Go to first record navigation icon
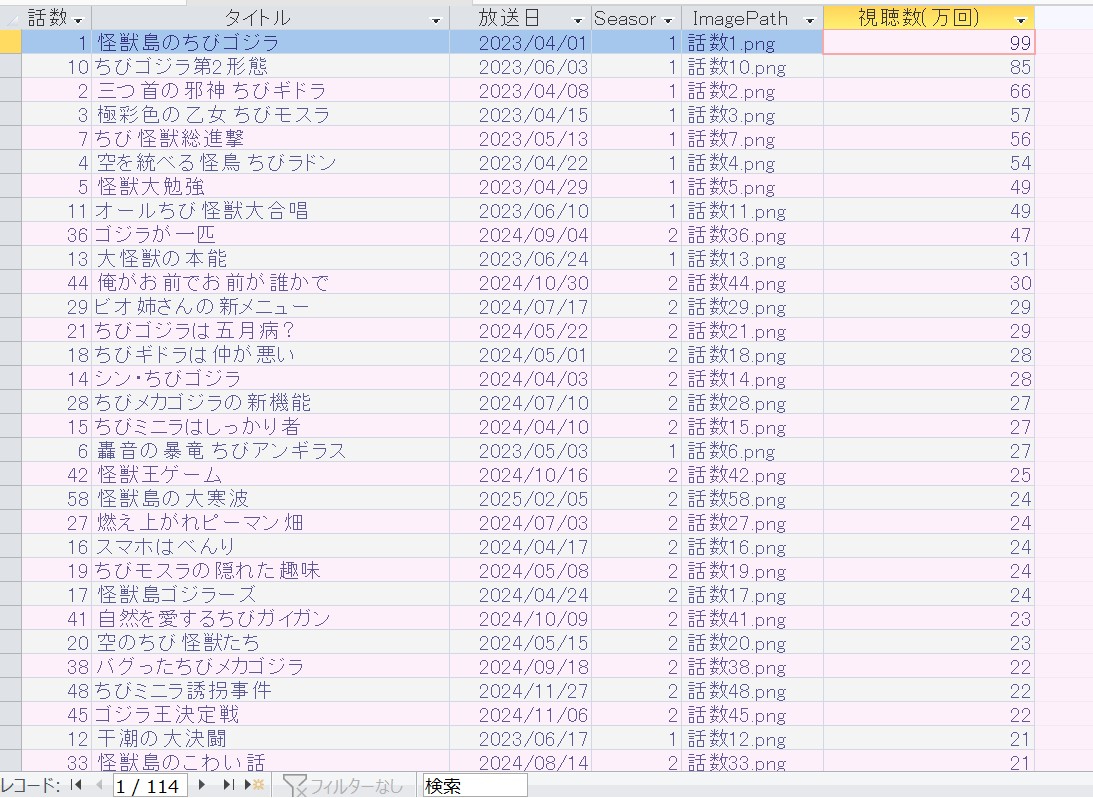Screen dimensions: 1093x798 [77, 785]
